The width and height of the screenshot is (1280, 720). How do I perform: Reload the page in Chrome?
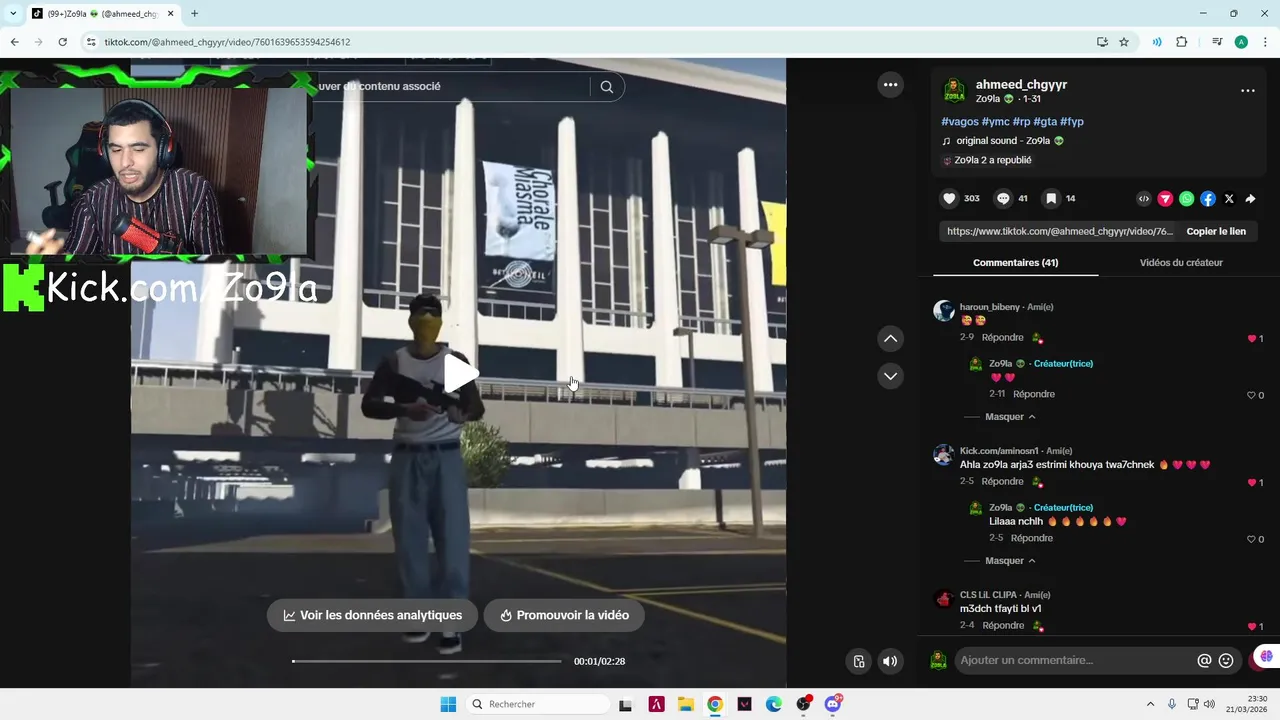[62, 42]
